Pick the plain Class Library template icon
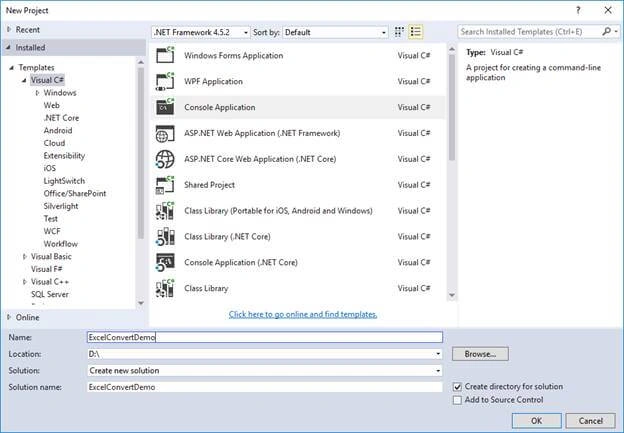This screenshot has width=624, height=433. pyautogui.click(x=165, y=289)
